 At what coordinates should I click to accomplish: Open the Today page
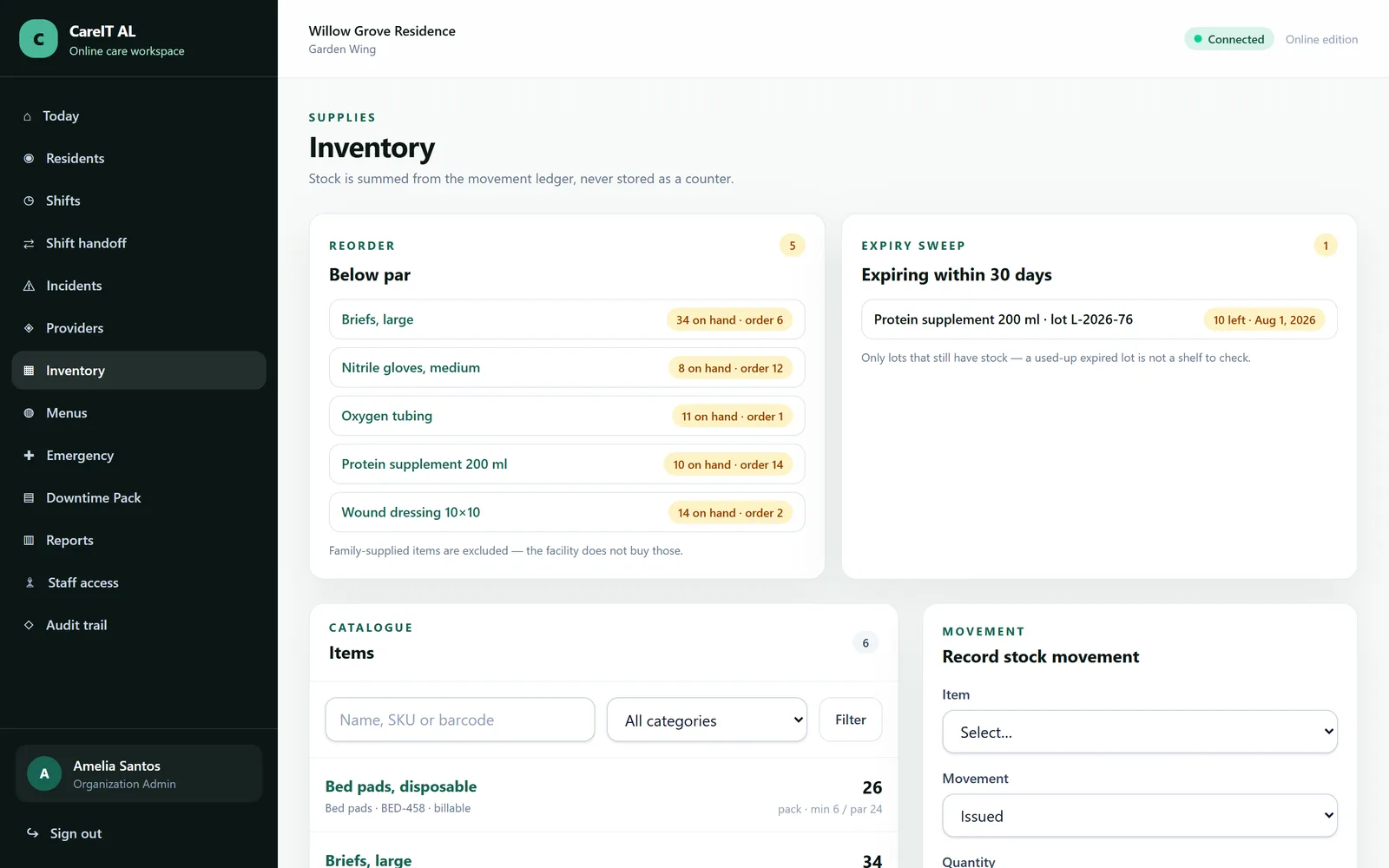(139, 116)
